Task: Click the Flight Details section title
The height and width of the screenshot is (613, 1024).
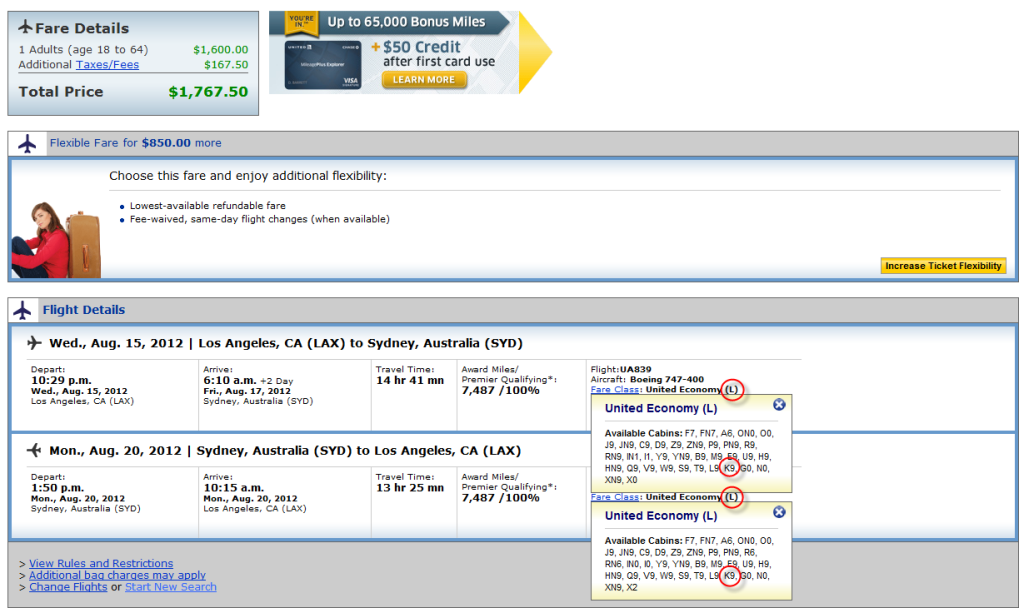Action: pyautogui.click(x=84, y=310)
